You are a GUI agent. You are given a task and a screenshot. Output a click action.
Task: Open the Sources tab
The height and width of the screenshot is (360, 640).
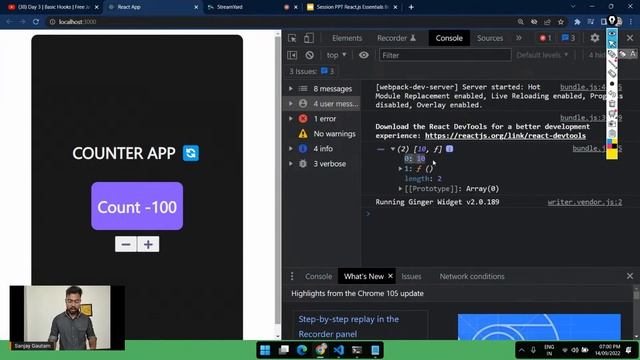(490, 38)
